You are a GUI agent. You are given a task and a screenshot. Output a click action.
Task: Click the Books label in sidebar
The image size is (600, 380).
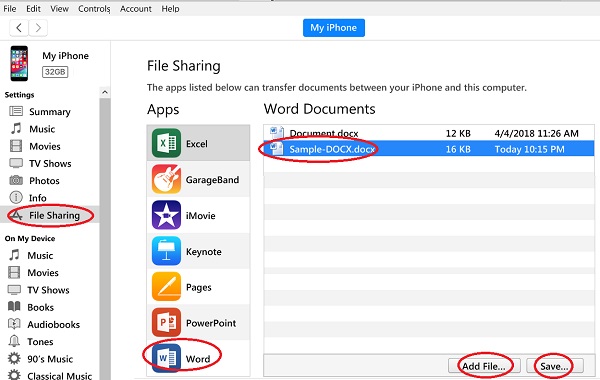[x=41, y=307]
